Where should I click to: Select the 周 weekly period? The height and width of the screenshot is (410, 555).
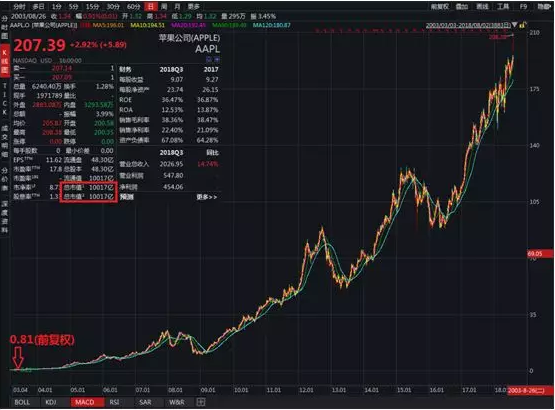click(164, 6)
